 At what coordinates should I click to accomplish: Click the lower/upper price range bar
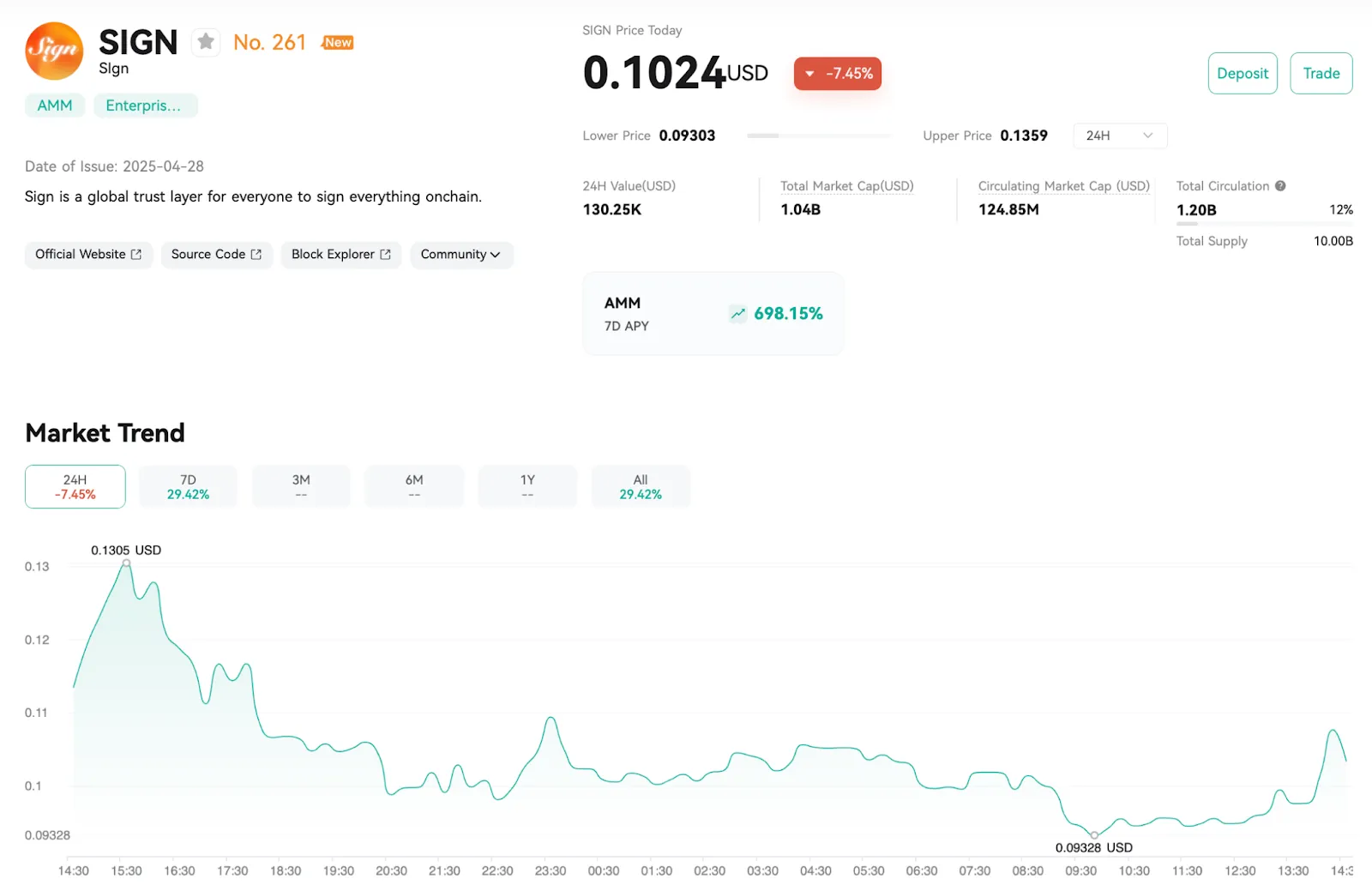819,135
